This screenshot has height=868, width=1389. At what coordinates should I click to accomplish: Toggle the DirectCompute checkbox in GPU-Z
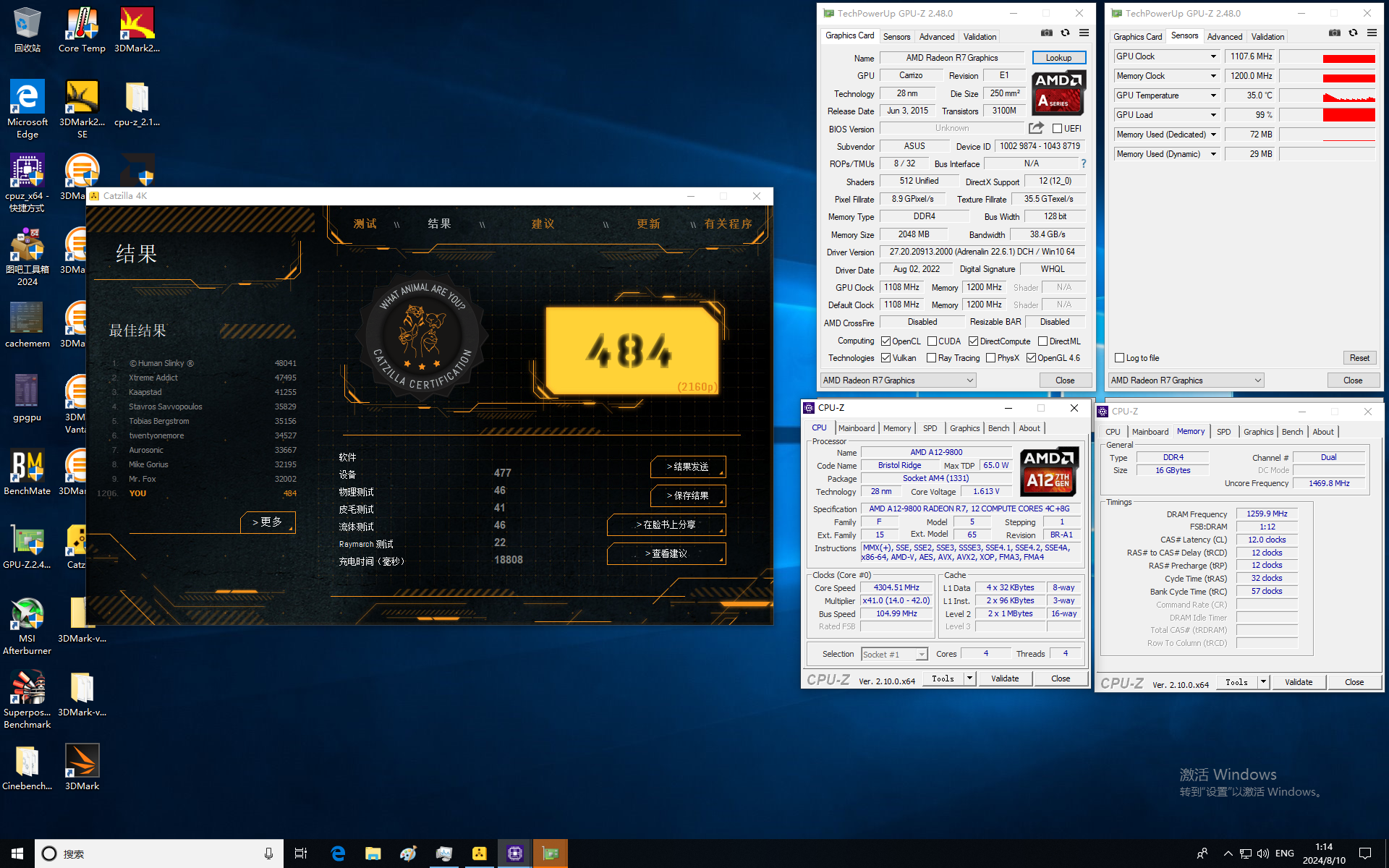[974, 341]
